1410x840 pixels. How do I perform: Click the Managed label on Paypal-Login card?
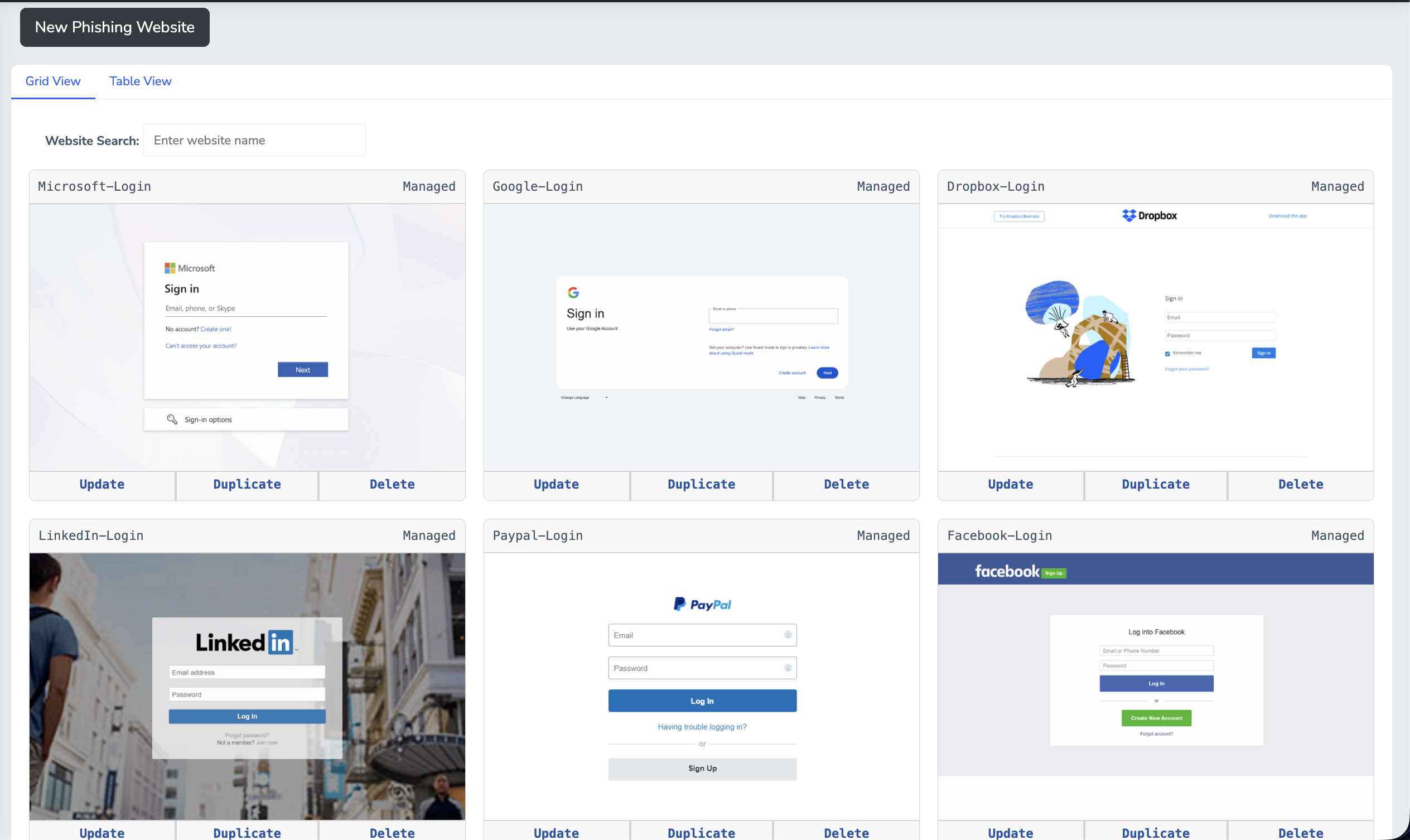click(x=883, y=536)
